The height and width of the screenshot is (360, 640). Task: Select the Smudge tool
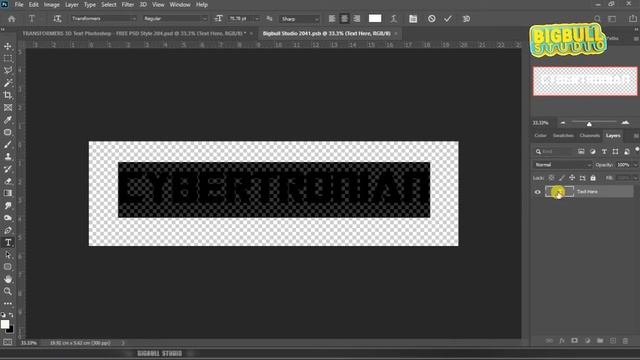tap(8, 206)
